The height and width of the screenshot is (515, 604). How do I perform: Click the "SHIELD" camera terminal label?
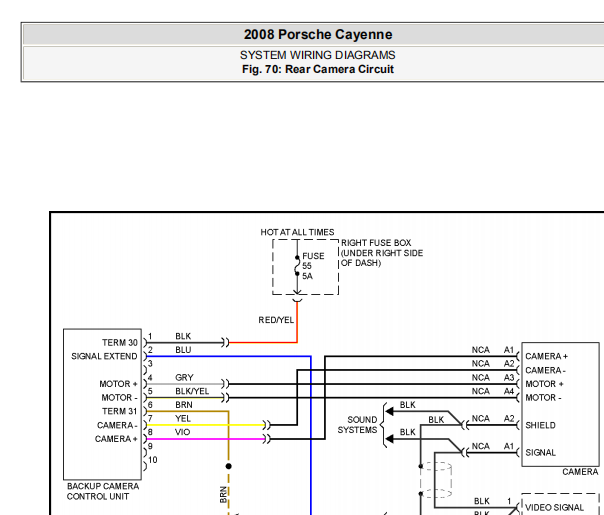point(540,425)
